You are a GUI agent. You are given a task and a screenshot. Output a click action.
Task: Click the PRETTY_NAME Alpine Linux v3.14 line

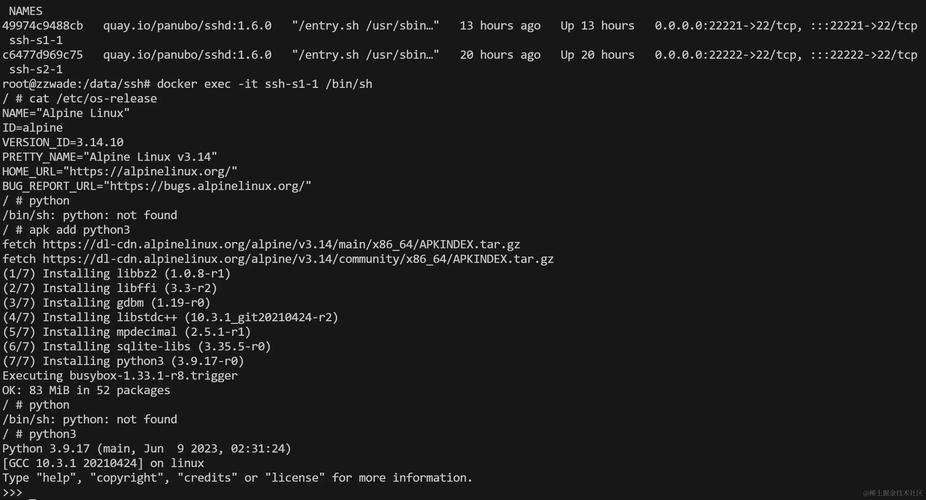pos(110,157)
